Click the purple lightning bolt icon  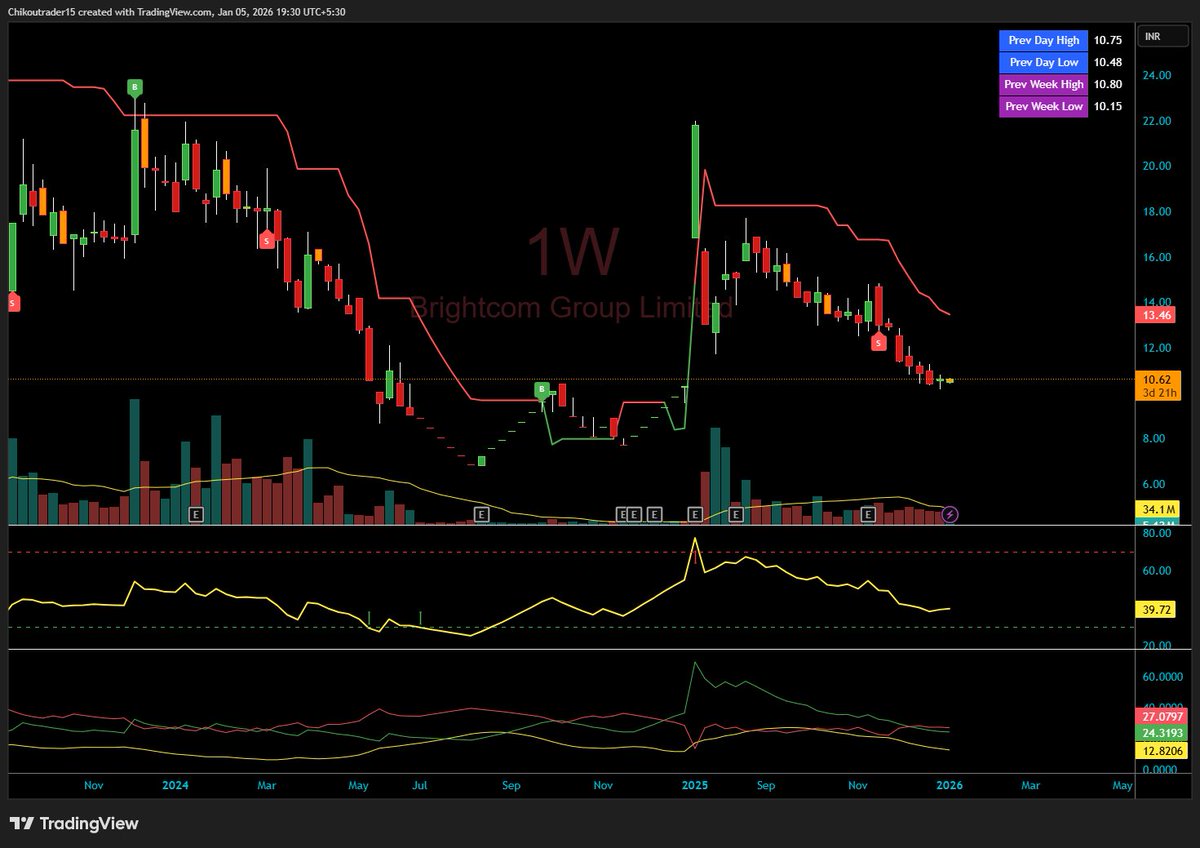point(951,514)
